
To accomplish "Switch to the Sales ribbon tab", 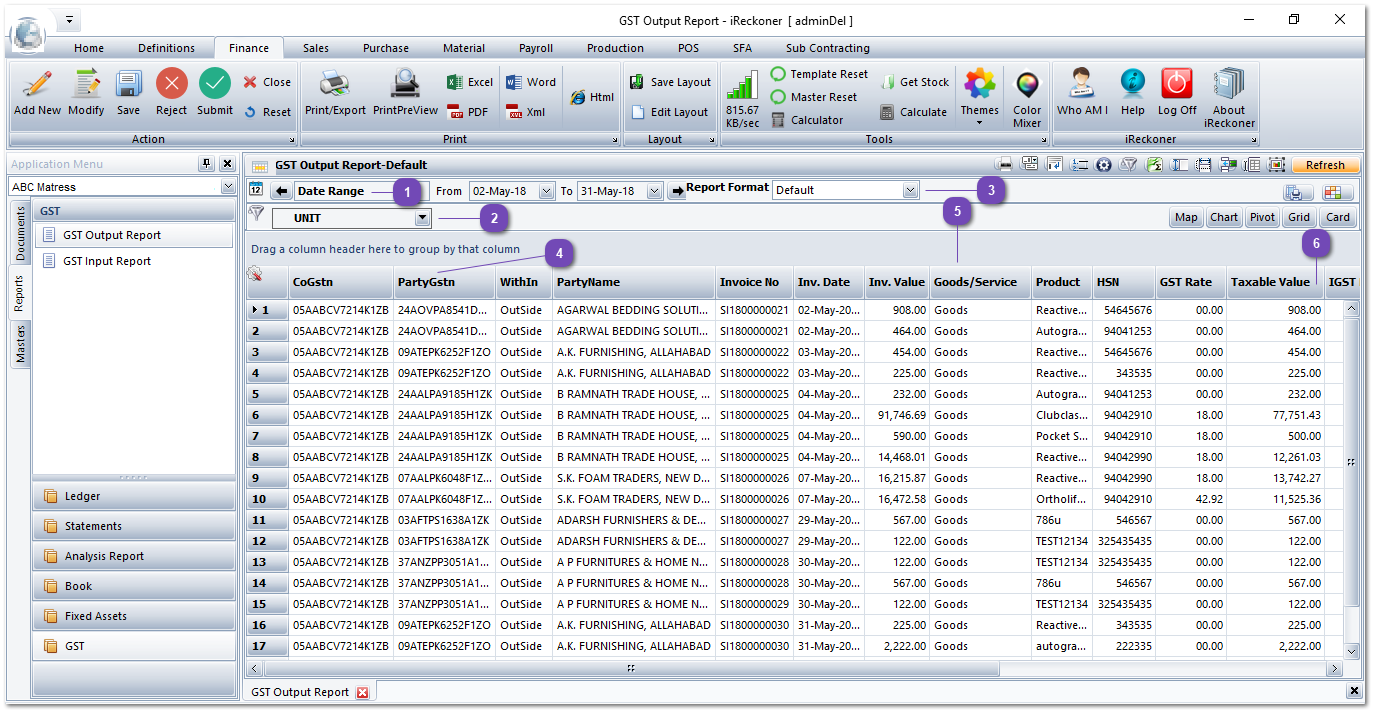I will point(316,48).
